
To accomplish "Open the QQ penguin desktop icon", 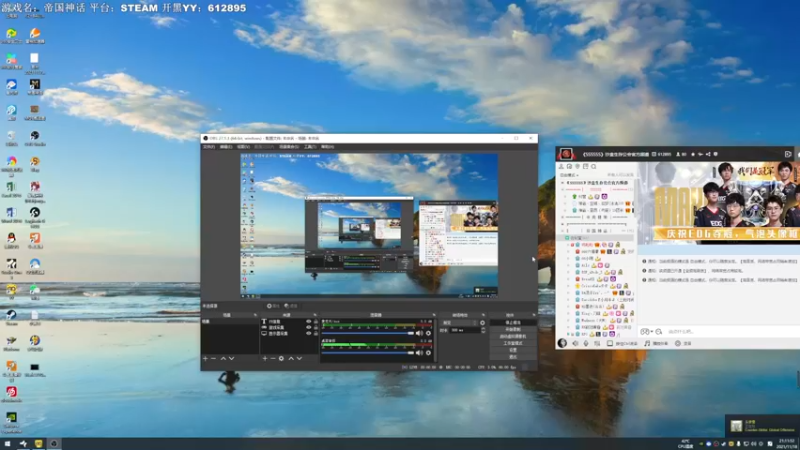I will (11, 239).
